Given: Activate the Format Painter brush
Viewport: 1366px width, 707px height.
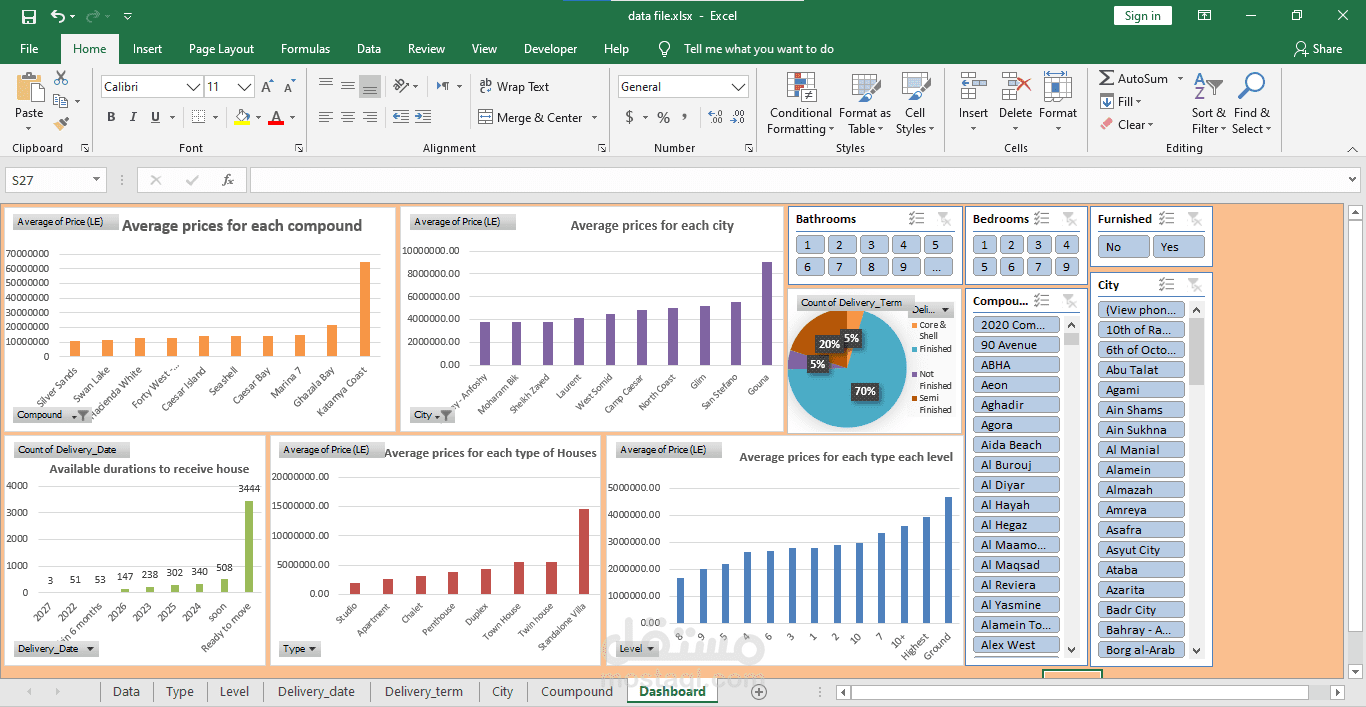Looking at the screenshot, I should (x=61, y=123).
